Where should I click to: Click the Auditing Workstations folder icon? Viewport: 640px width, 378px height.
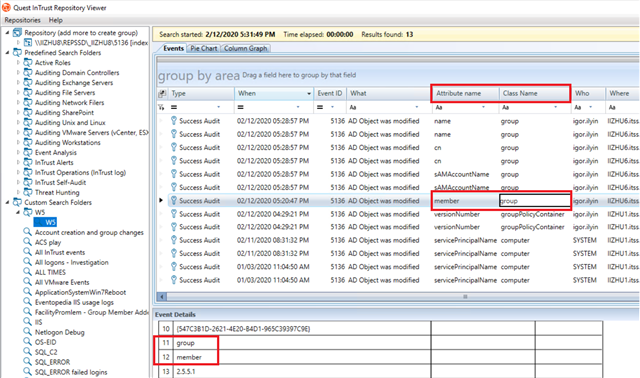[x=28, y=142]
